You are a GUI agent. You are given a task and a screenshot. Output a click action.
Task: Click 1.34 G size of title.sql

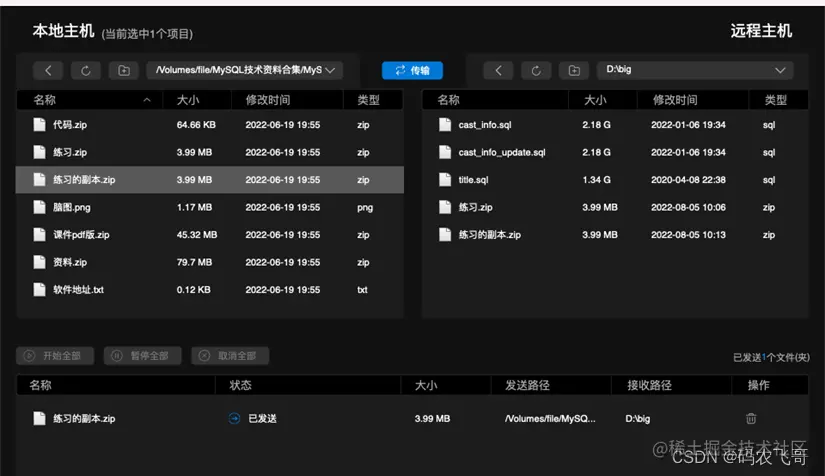coord(597,180)
